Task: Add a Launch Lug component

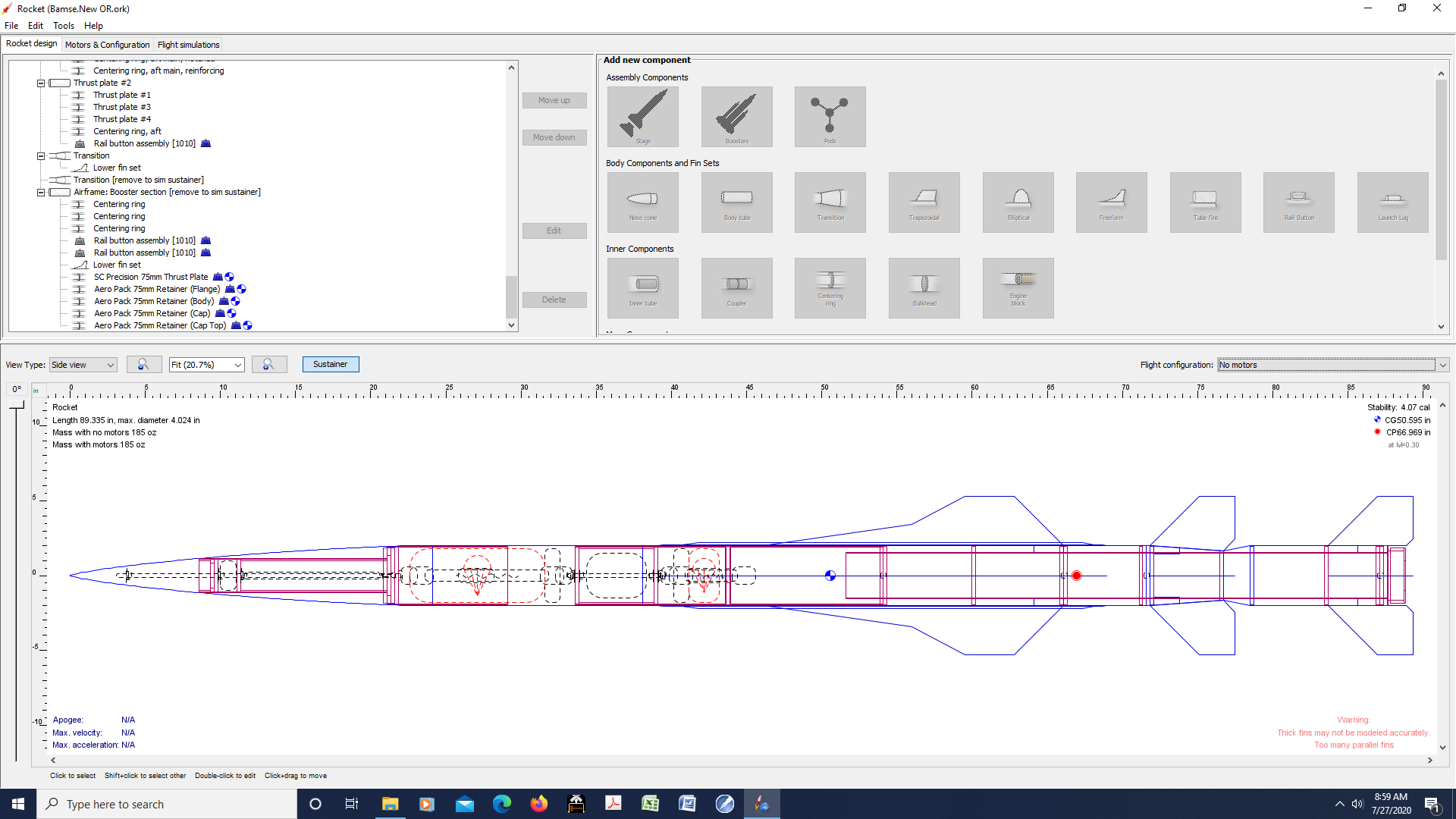Action: coord(1392,202)
